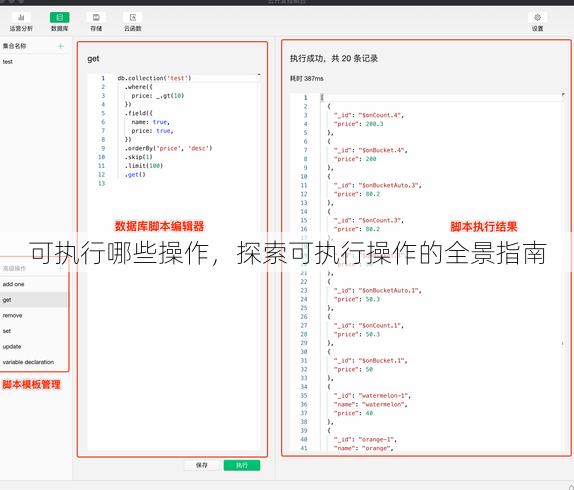Click the 耗时 387ms timing text
Viewport: 574px width, 490px height.
(x=307, y=79)
